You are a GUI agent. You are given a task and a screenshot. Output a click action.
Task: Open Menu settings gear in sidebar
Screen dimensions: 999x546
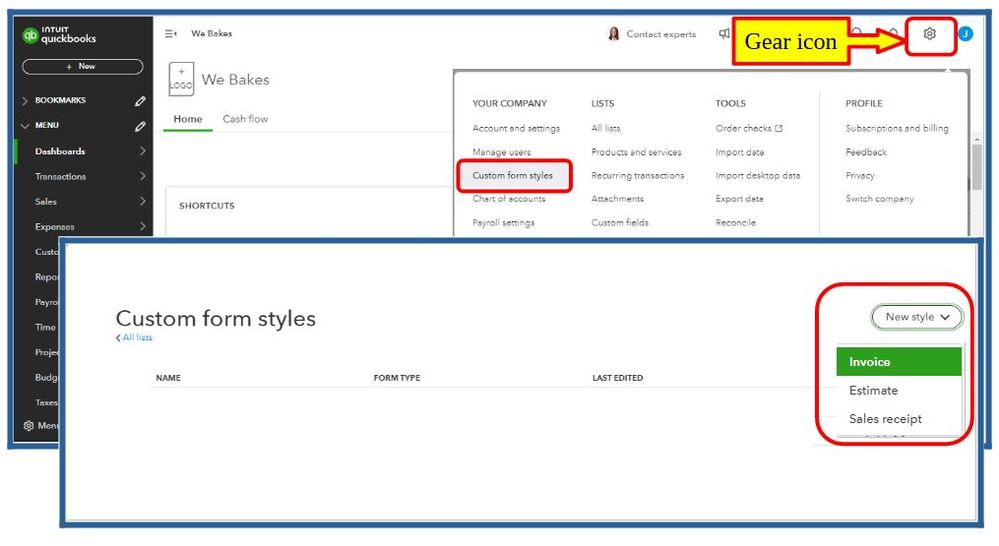(29, 426)
